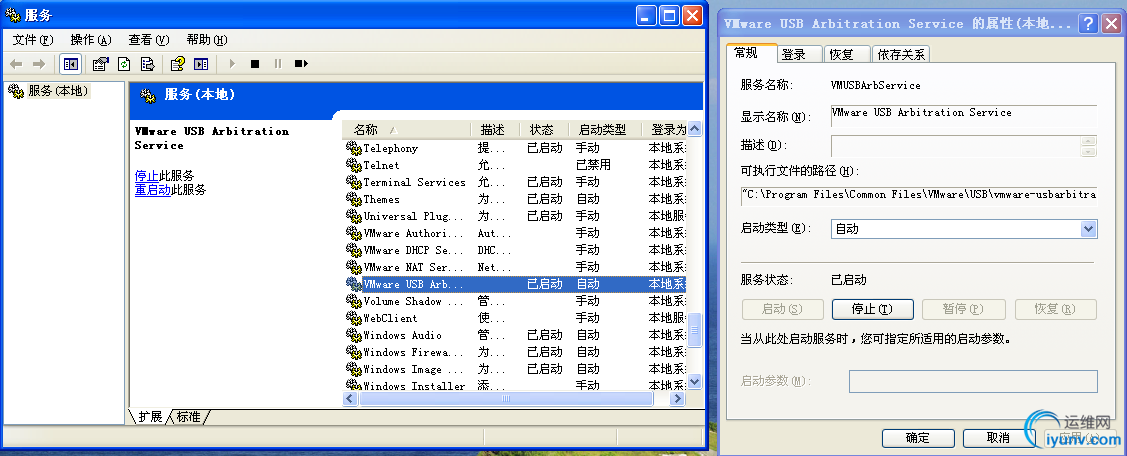Click the 显示名称 field with VMware USB Arbitration Service
Viewport: 1127px width, 456px height.
point(964,116)
